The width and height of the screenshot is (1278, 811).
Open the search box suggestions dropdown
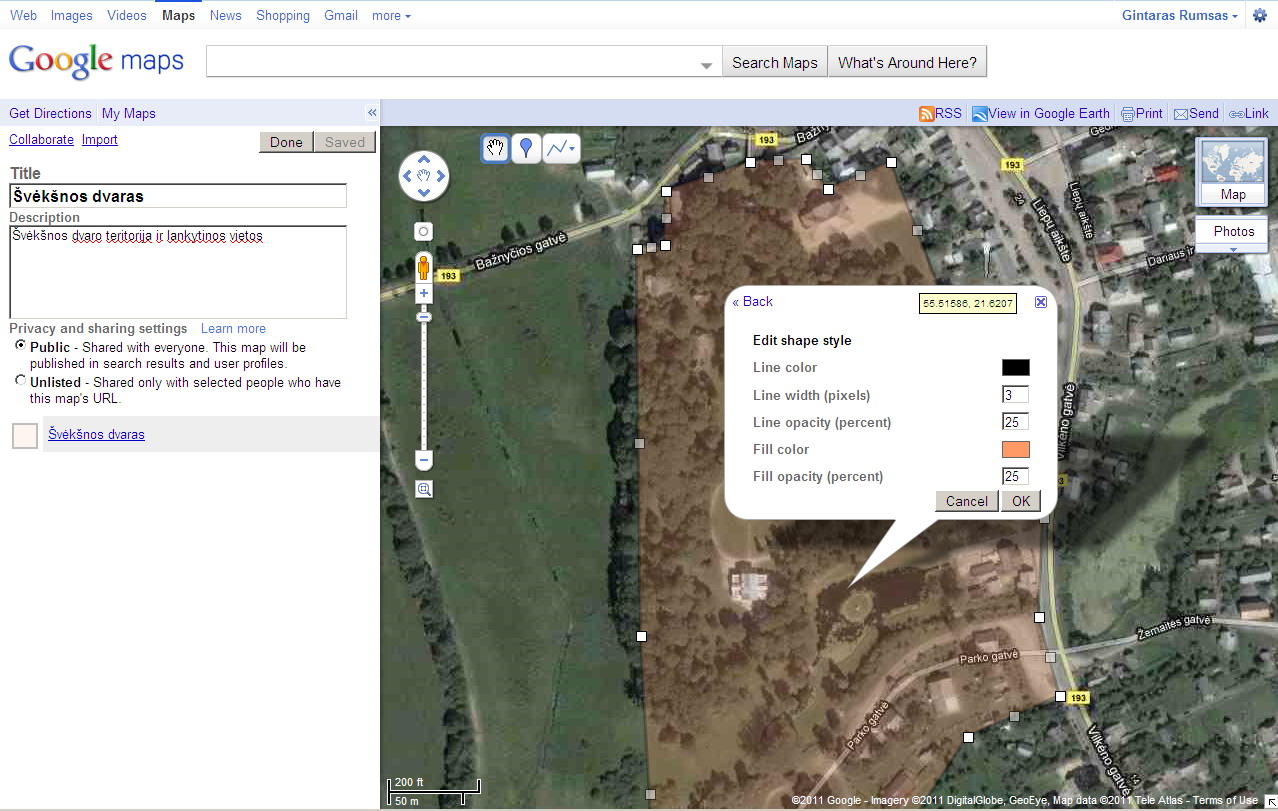(707, 64)
